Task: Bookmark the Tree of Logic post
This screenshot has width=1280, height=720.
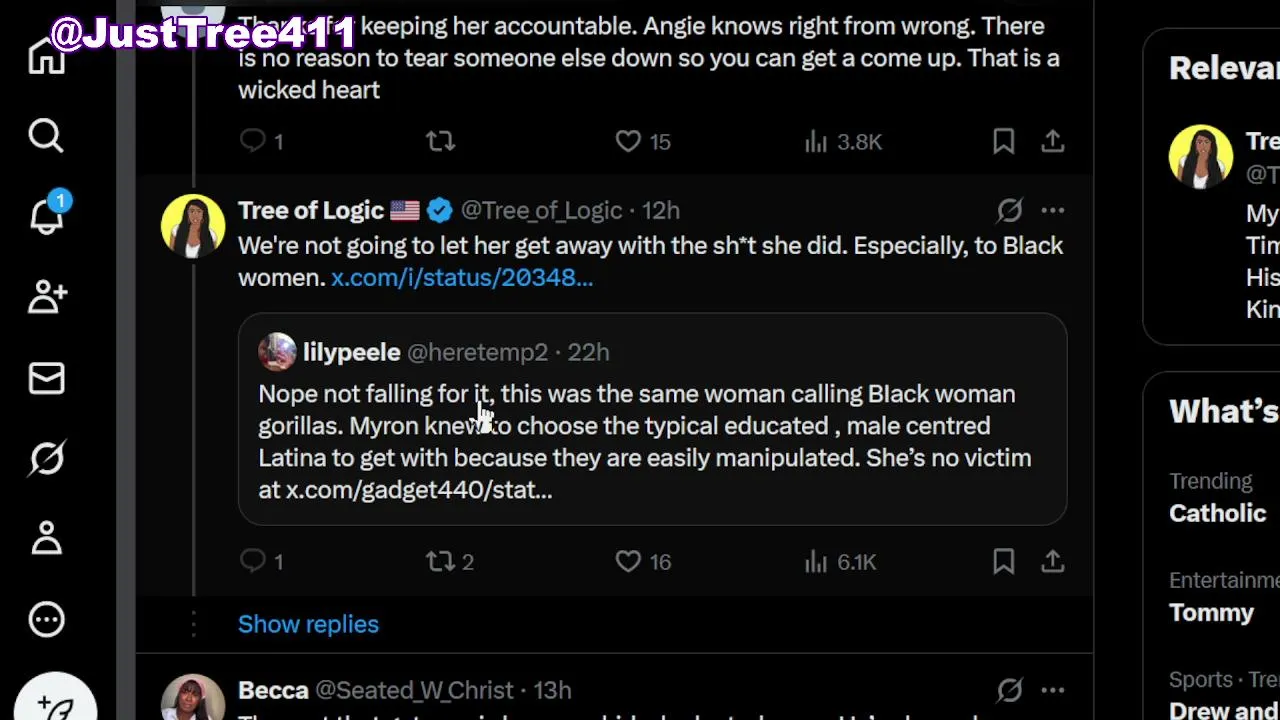Action: tap(1004, 562)
